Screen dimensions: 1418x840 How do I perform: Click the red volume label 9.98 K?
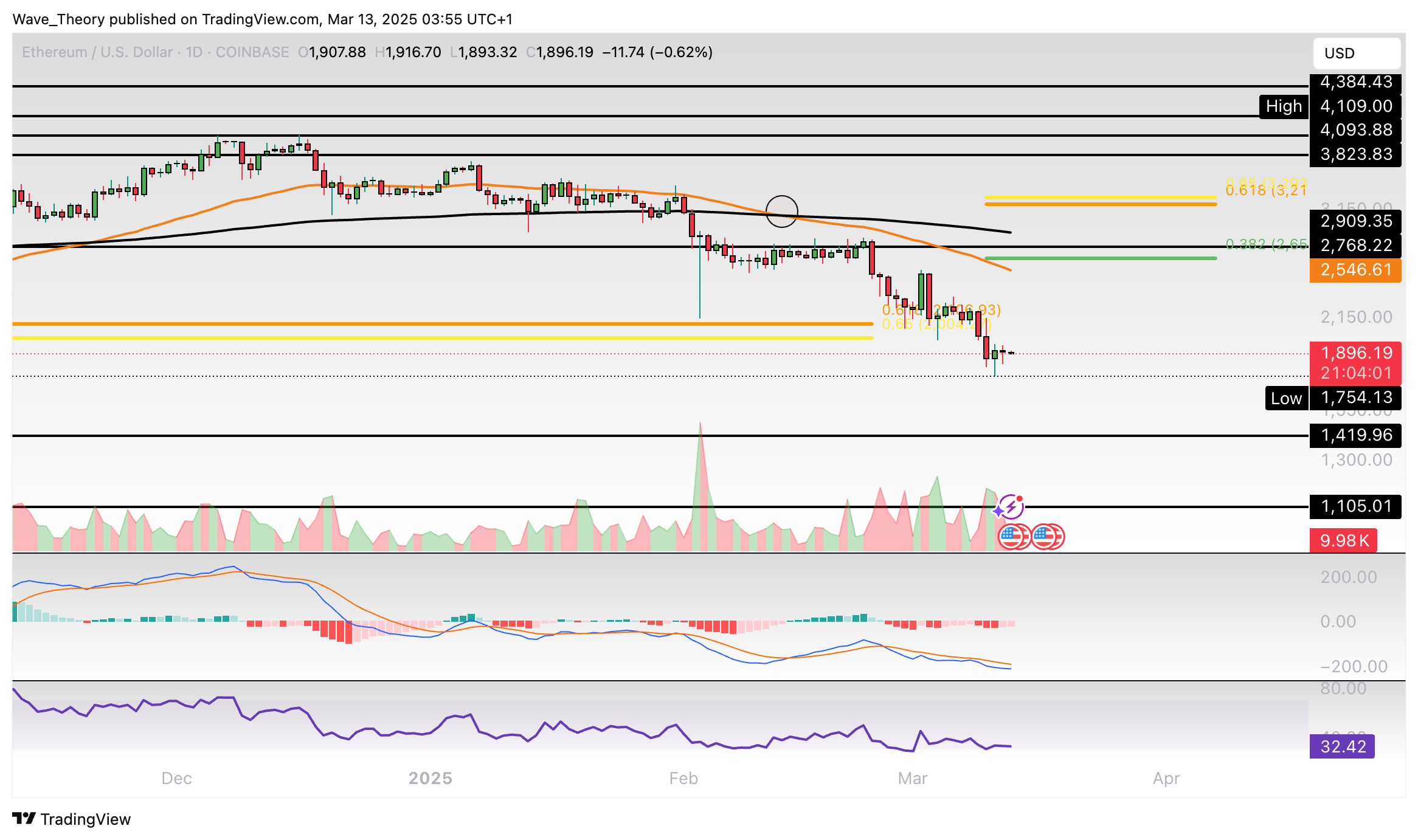pyautogui.click(x=1343, y=540)
